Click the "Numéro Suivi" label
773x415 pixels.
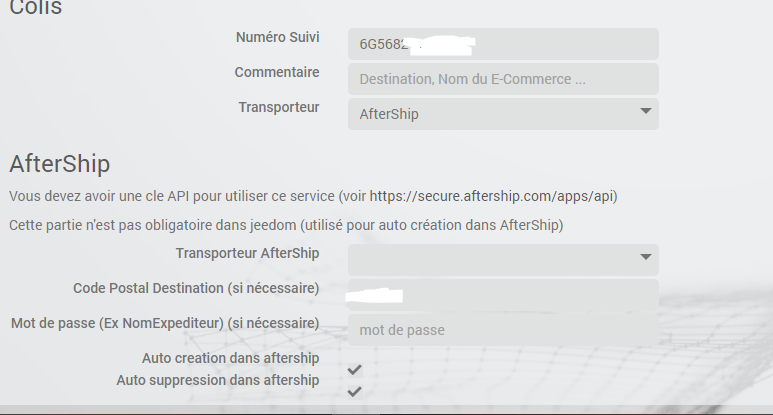[x=277, y=37]
